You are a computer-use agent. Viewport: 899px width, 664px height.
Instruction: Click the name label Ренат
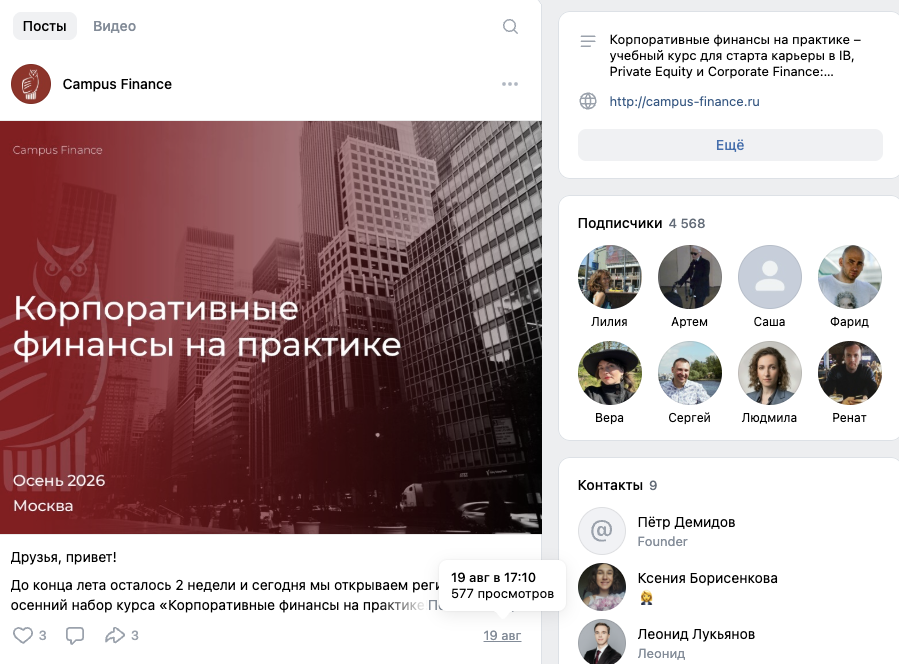point(849,417)
